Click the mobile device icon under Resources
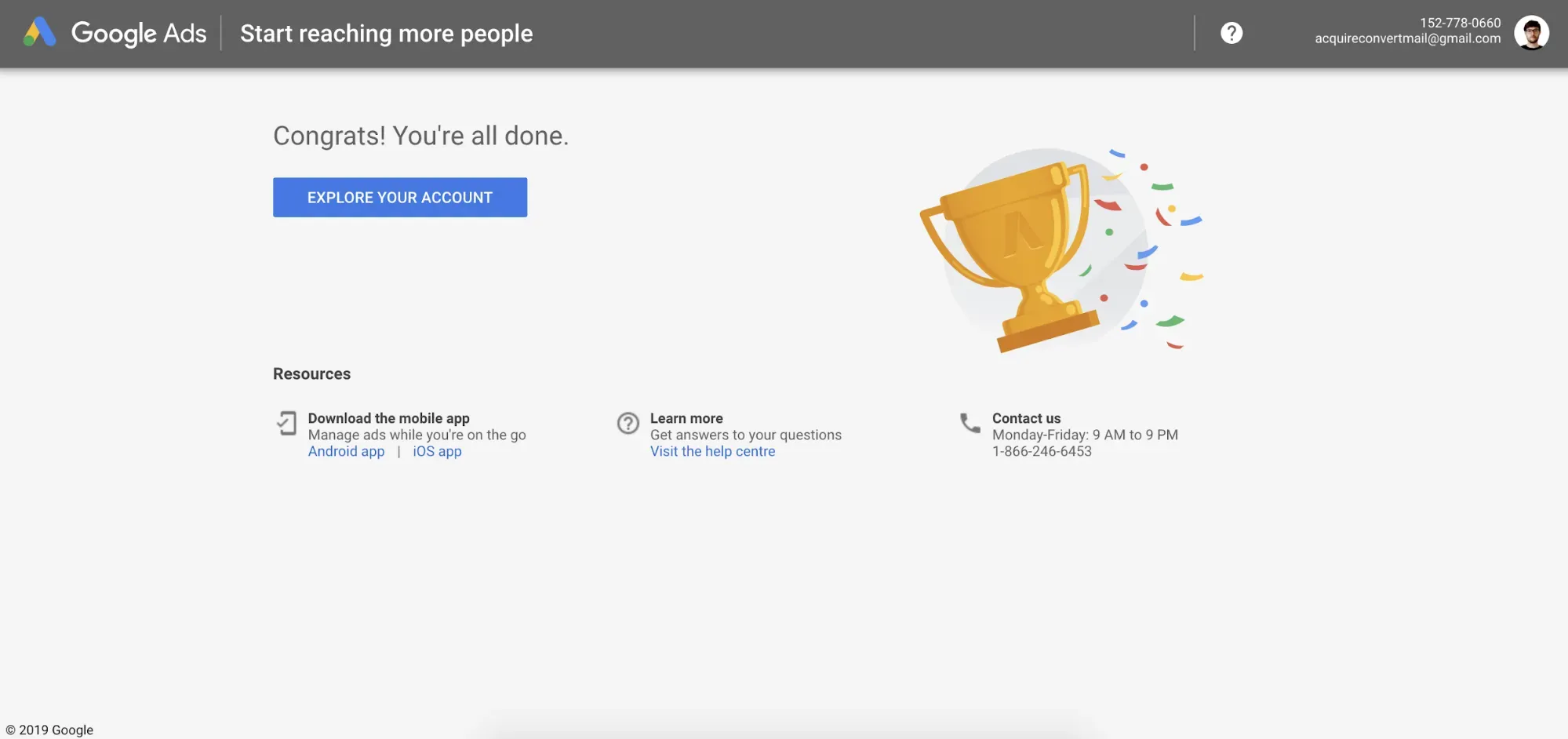The height and width of the screenshot is (739, 1568). (286, 424)
